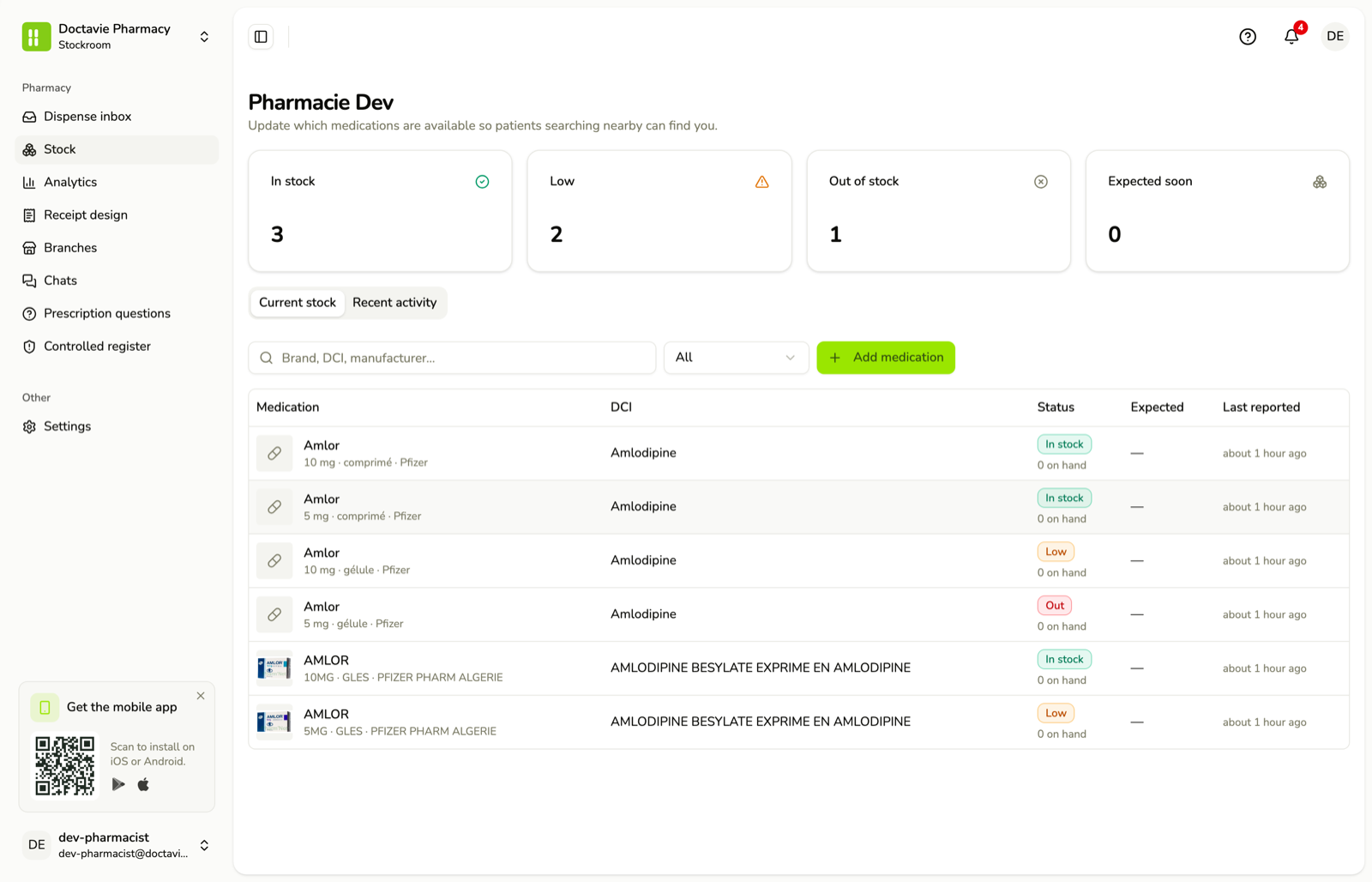Focus the Brand, DCI, manufacturer search field
Image resolution: width=1372 pixels, height=882 pixels.
point(452,358)
